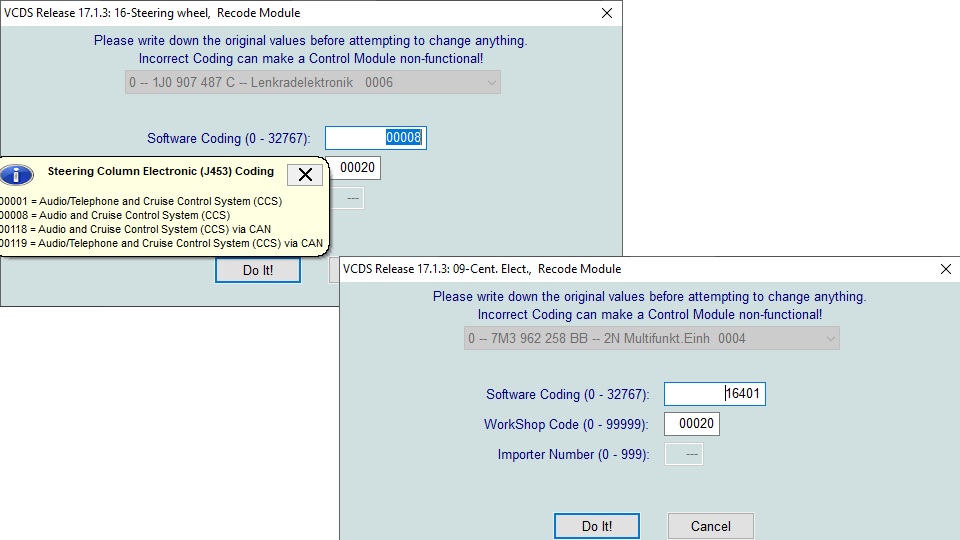
Task: Click the Steering Column Electronic (J453) Coding heading
Action: (x=160, y=172)
